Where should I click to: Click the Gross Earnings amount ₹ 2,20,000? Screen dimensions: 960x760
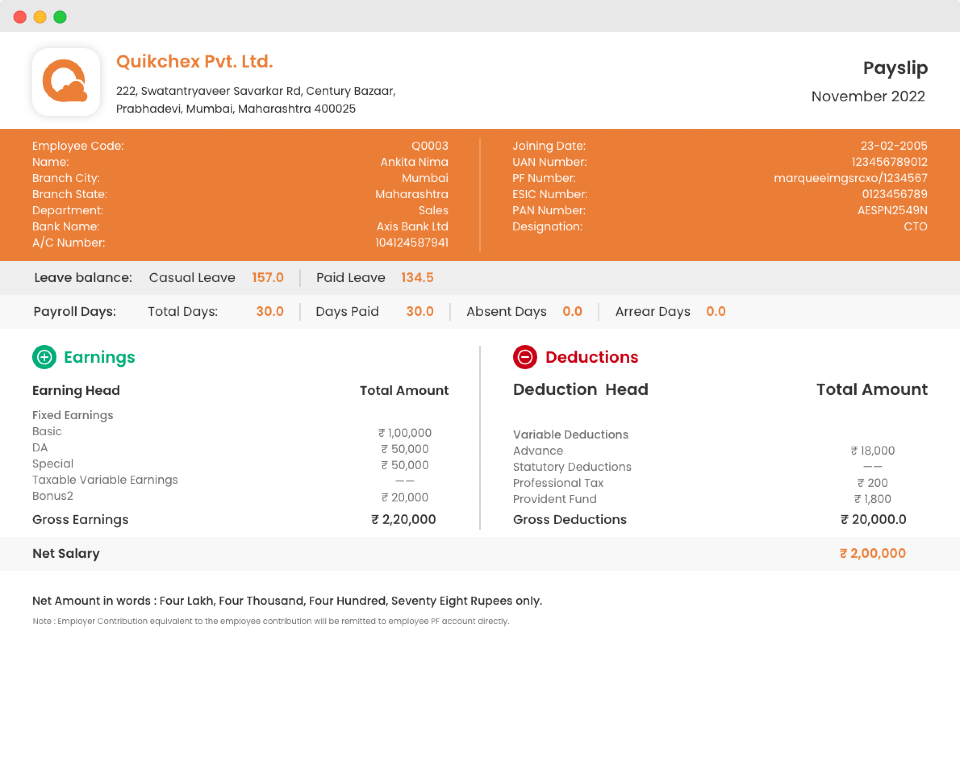click(403, 520)
